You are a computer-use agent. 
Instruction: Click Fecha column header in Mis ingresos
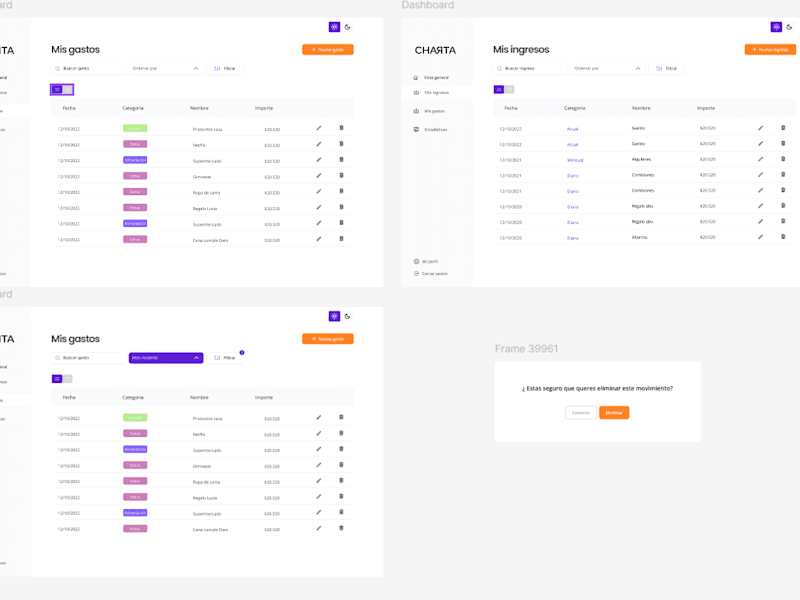[511, 108]
